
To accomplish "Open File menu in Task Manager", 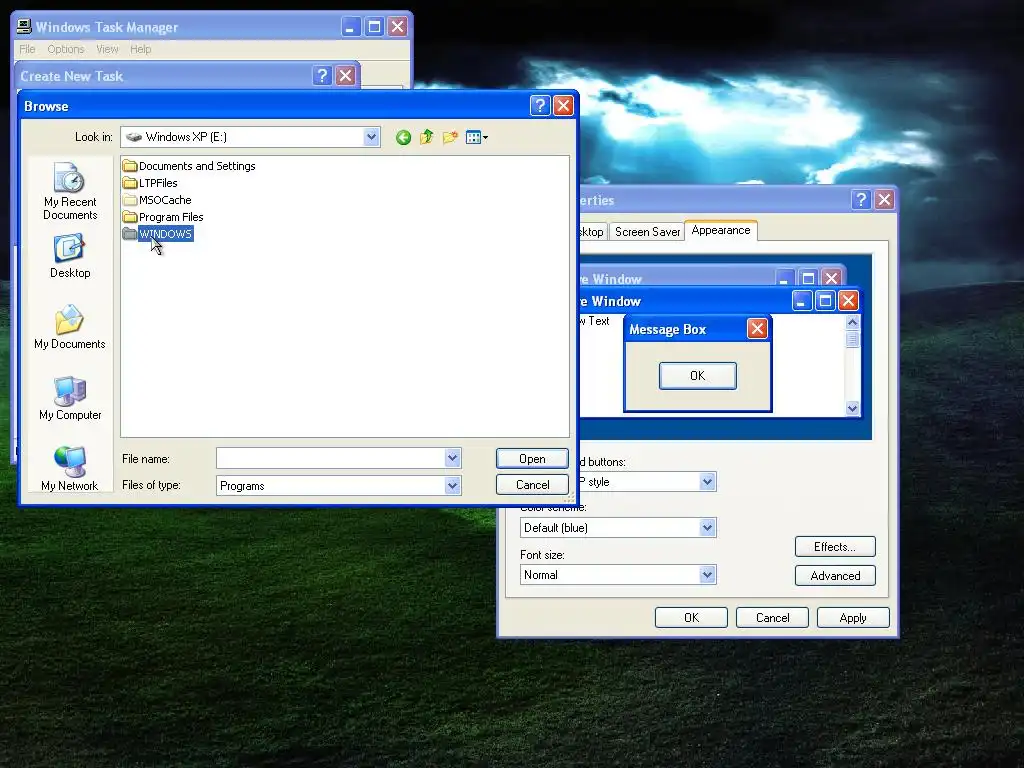I will [x=27, y=49].
